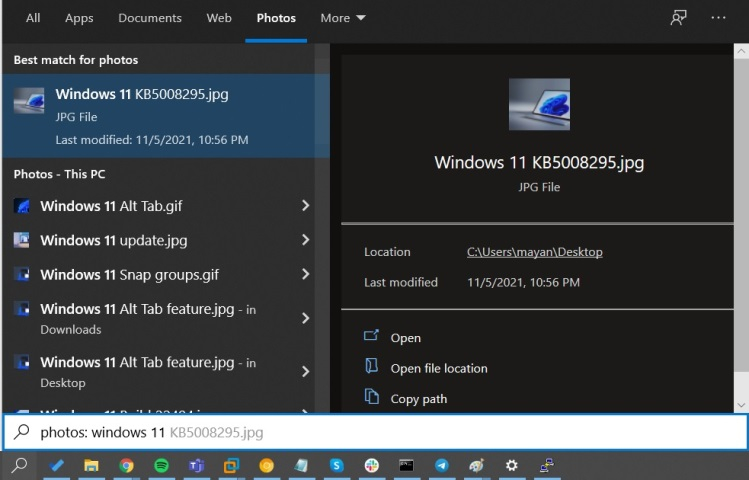The height and width of the screenshot is (480, 749).
Task: Open File Explorer from the taskbar
Action: 91,465
